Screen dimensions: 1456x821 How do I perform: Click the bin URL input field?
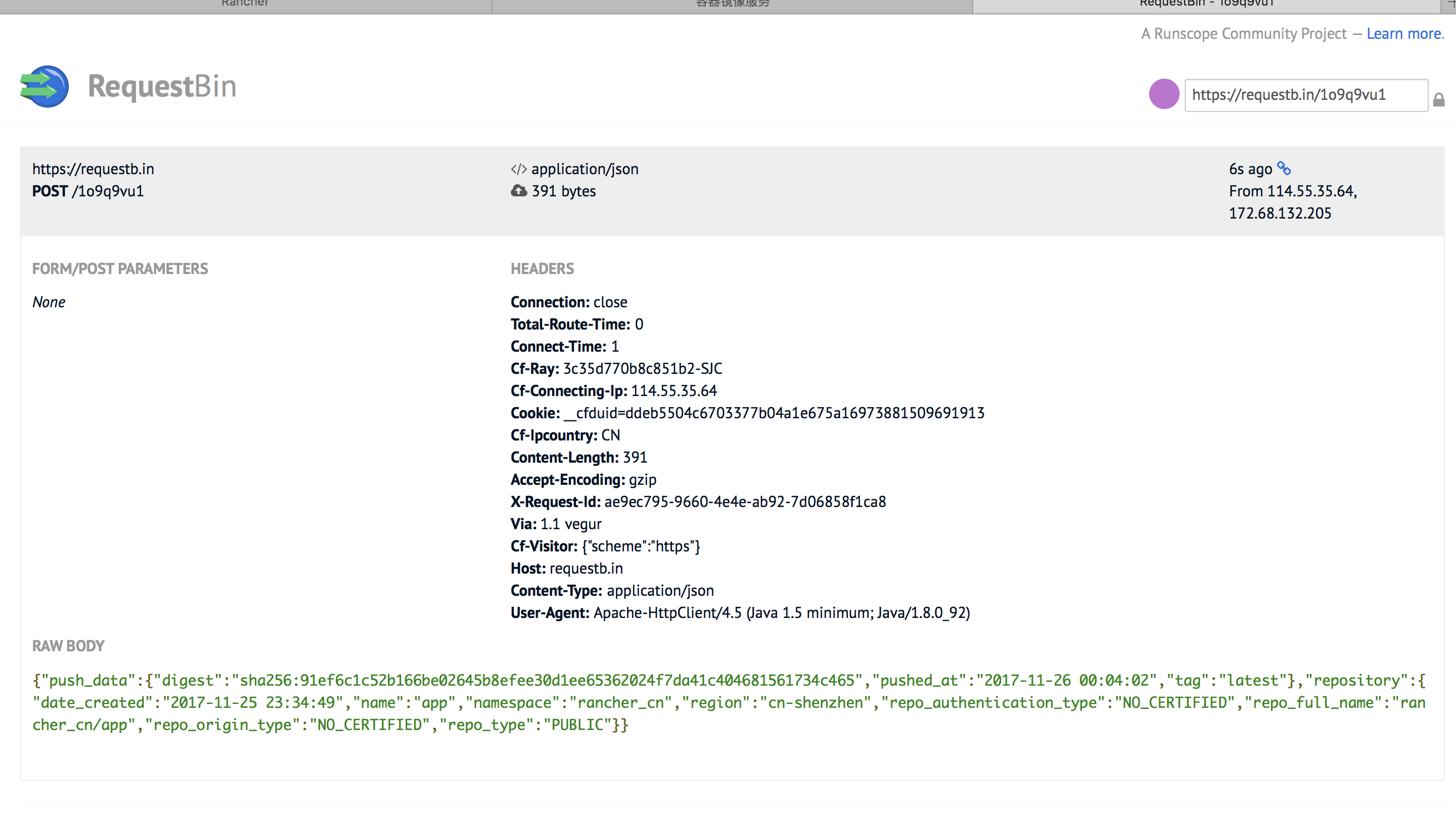(1306, 95)
